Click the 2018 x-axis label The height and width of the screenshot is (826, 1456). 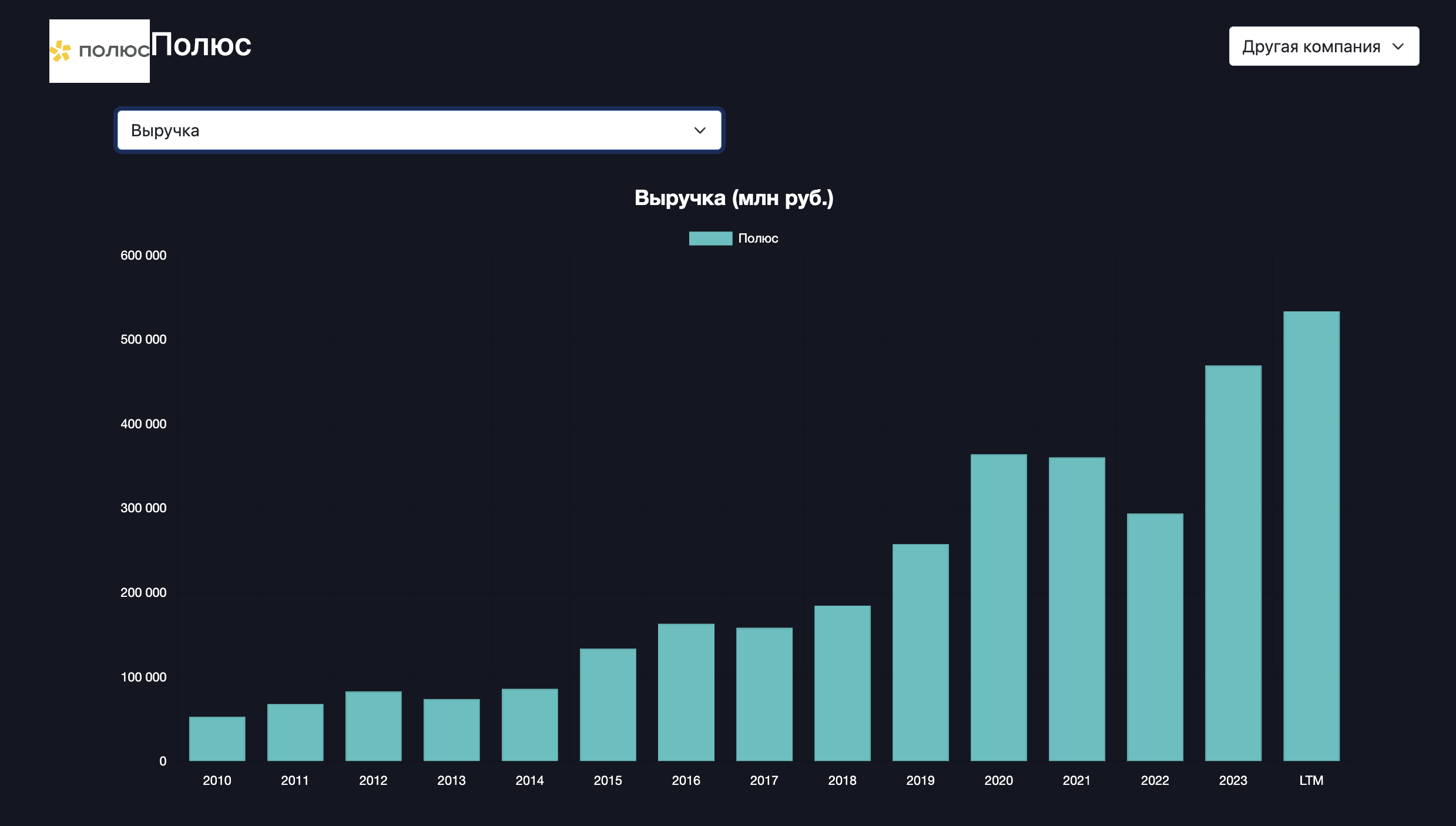click(x=842, y=781)
